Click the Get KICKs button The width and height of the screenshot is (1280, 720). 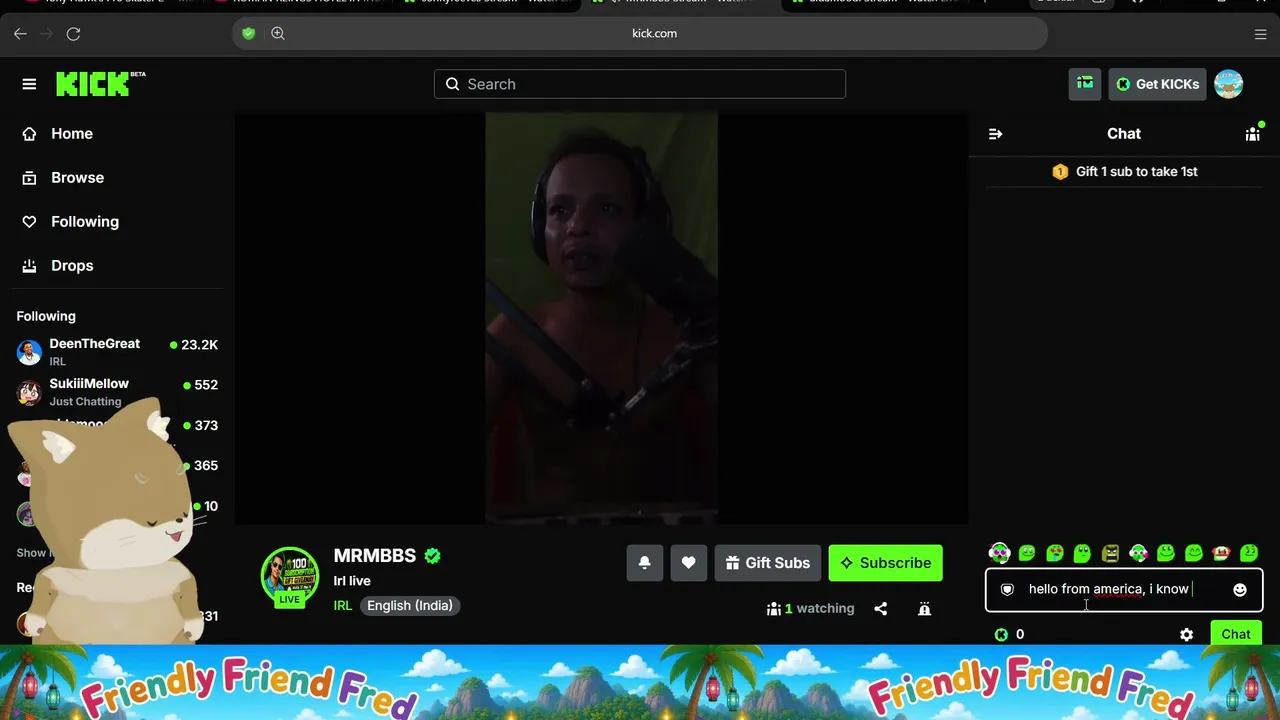tap(1157, 84)
